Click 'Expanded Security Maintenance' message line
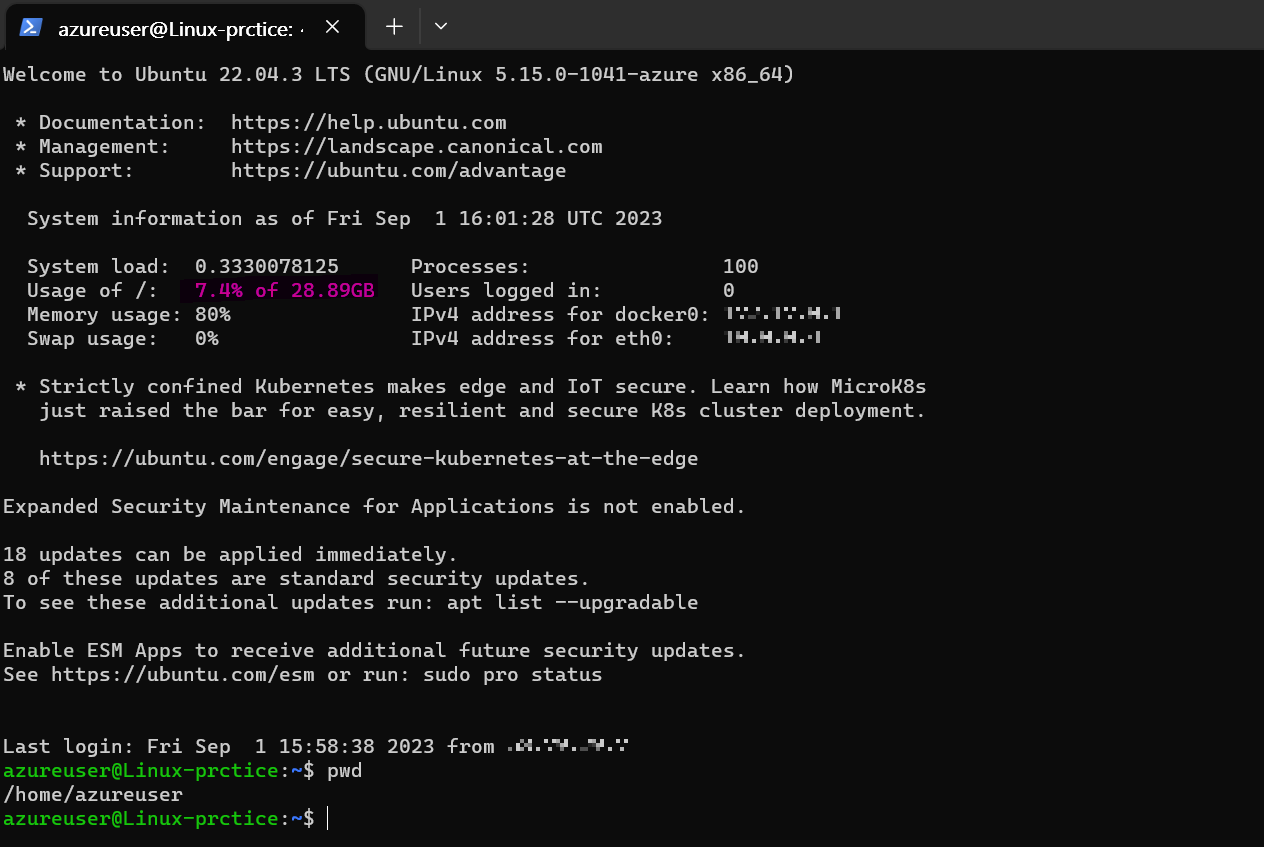The width and height of the screenshot is (1264, 847). click(x=375, y=507)
